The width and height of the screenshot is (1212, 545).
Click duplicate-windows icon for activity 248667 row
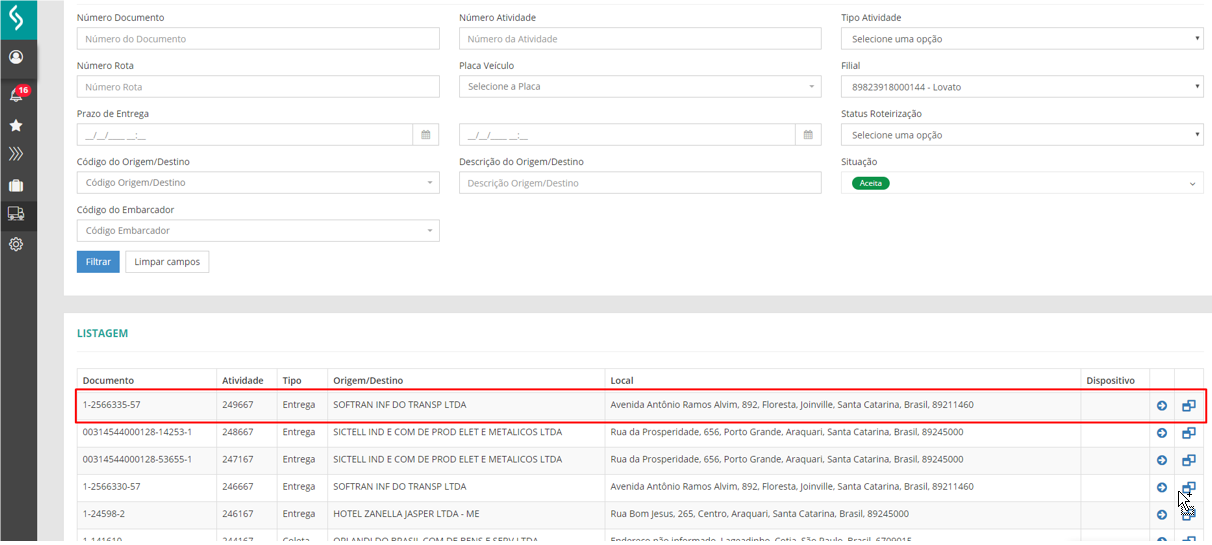(1189, 433)
